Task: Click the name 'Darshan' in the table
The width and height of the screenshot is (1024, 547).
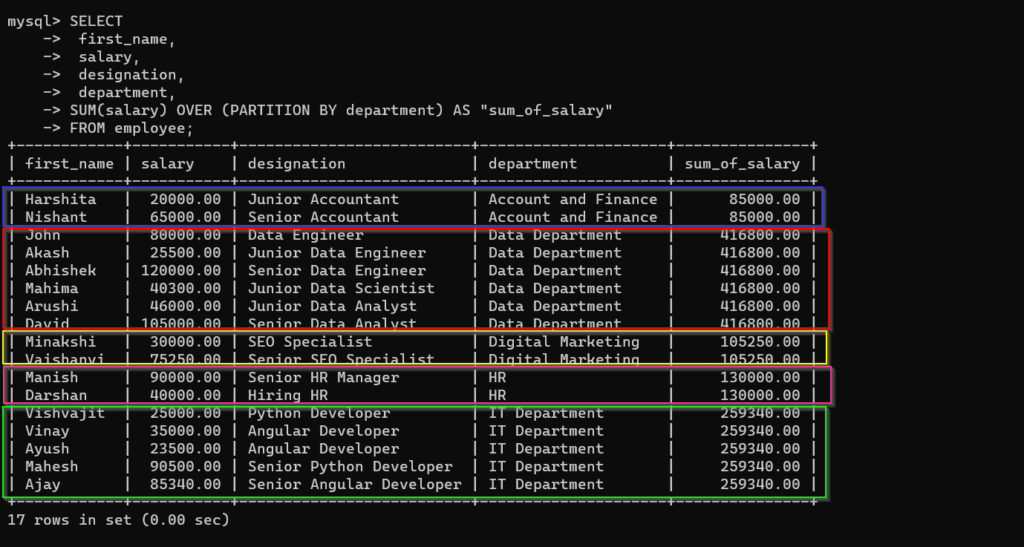Action: 56,395
